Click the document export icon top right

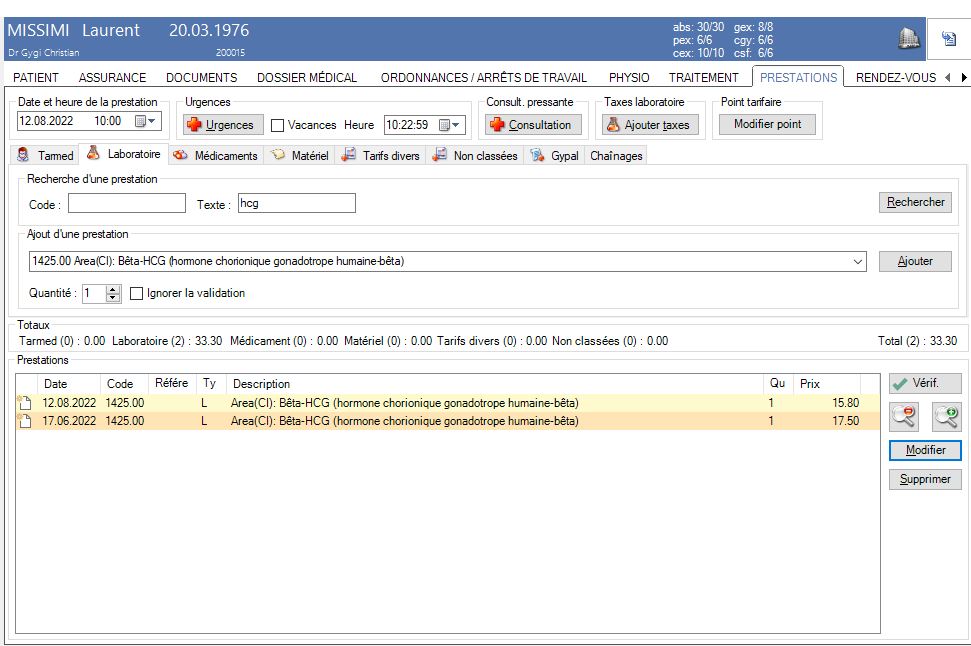coord(948,38)
